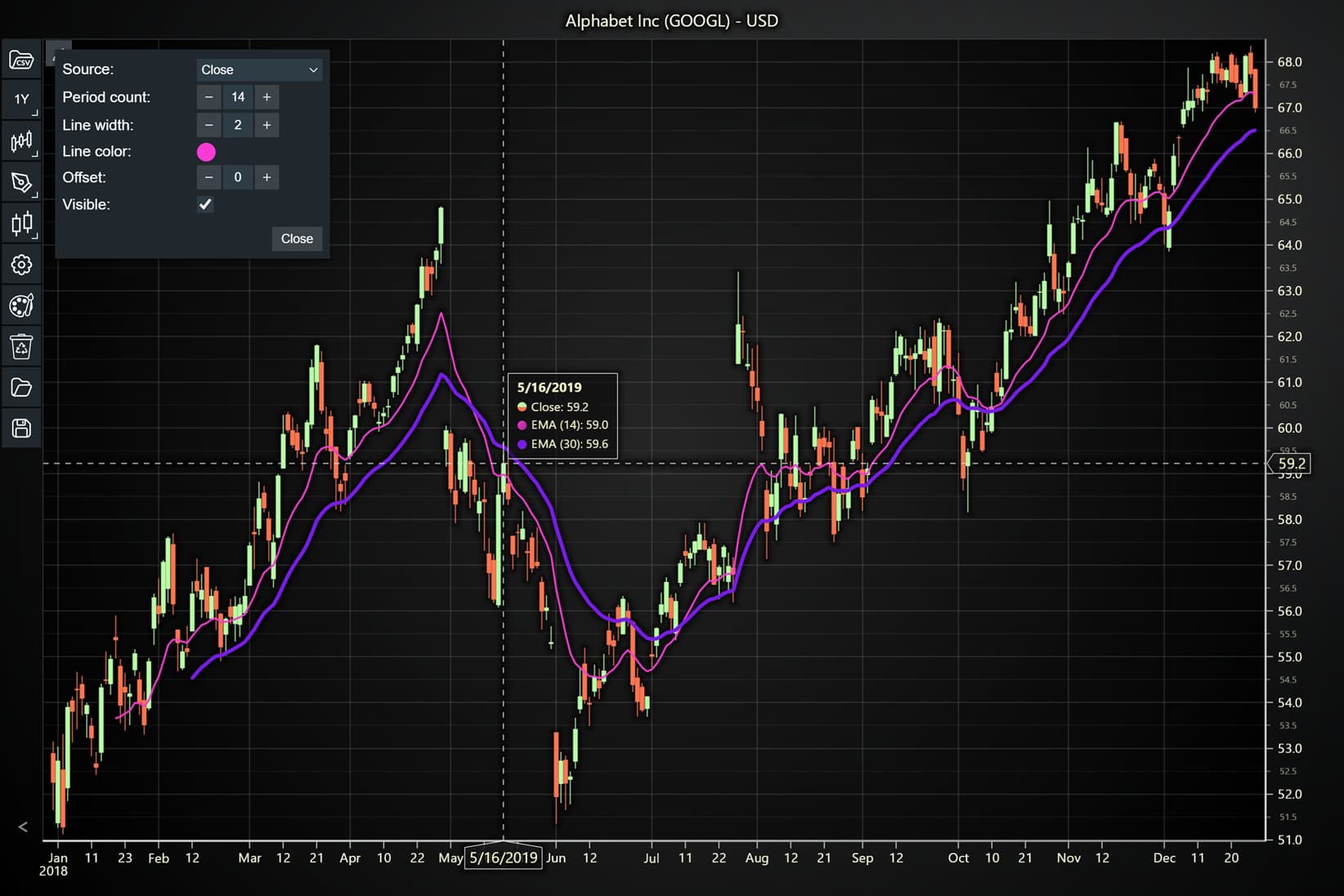Uncheck the Visible checkbox
The height and width of the screenshot is (896, 1344).
pos(205,204)
